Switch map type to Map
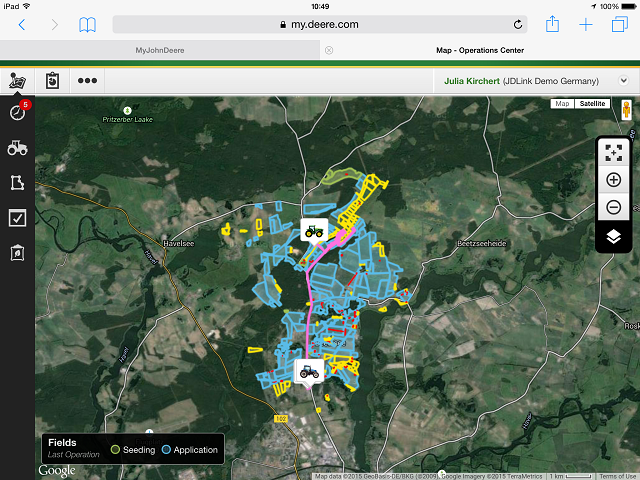This screenshot has width=640, height=480. [x=563, y=104]
